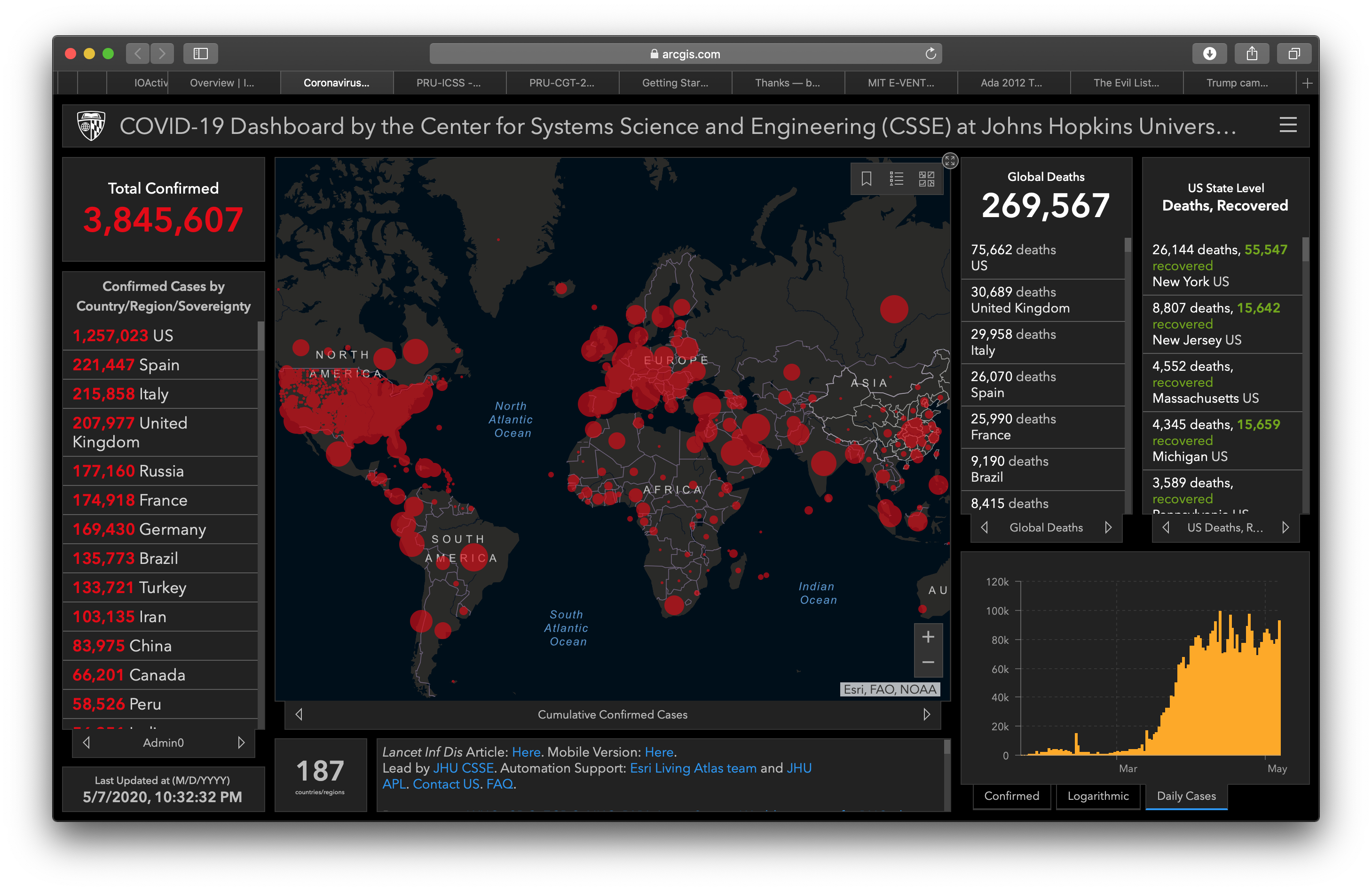The width and height of the screenshot is (1372, 891).
Task: Open the Safari downloads button
Action: click(1209, 54)
